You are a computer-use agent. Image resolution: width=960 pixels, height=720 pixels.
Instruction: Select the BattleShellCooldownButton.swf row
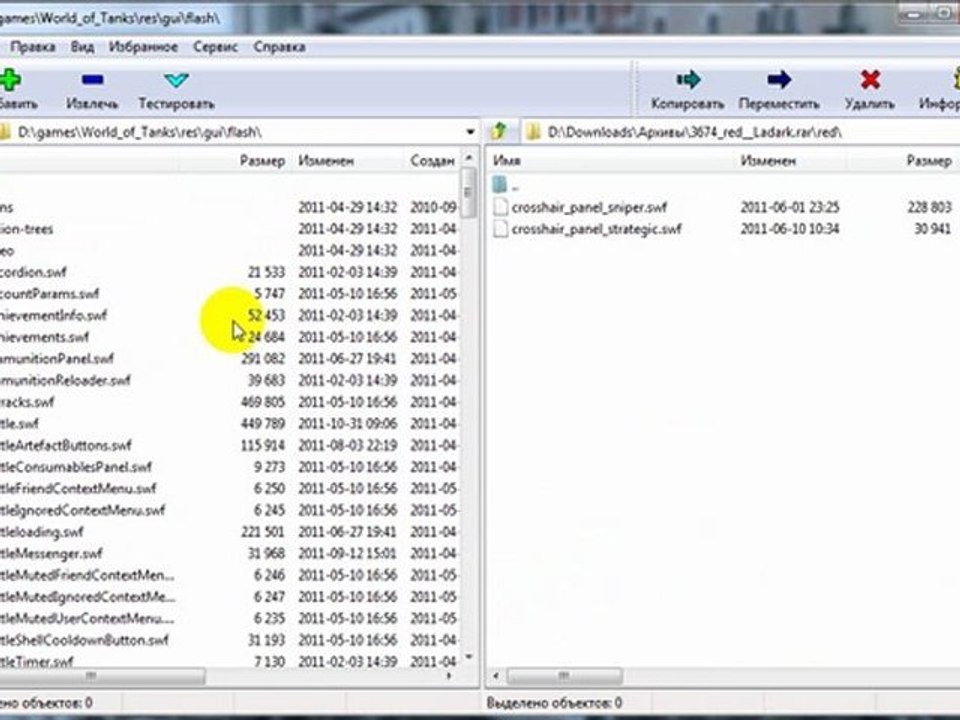[x=230, y=640]
